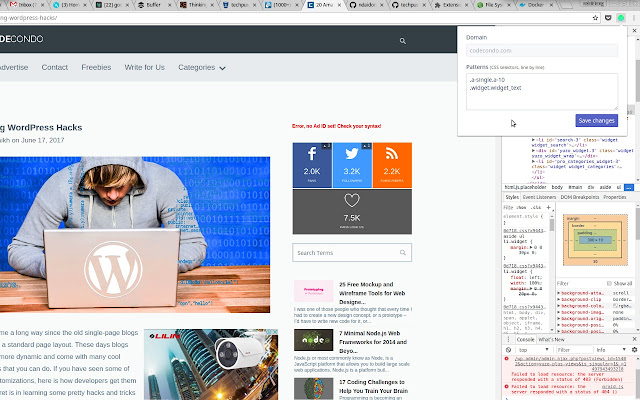640x400 pixels.
Task: Open the Contact nav link
Action: click(x=55, y=67)
